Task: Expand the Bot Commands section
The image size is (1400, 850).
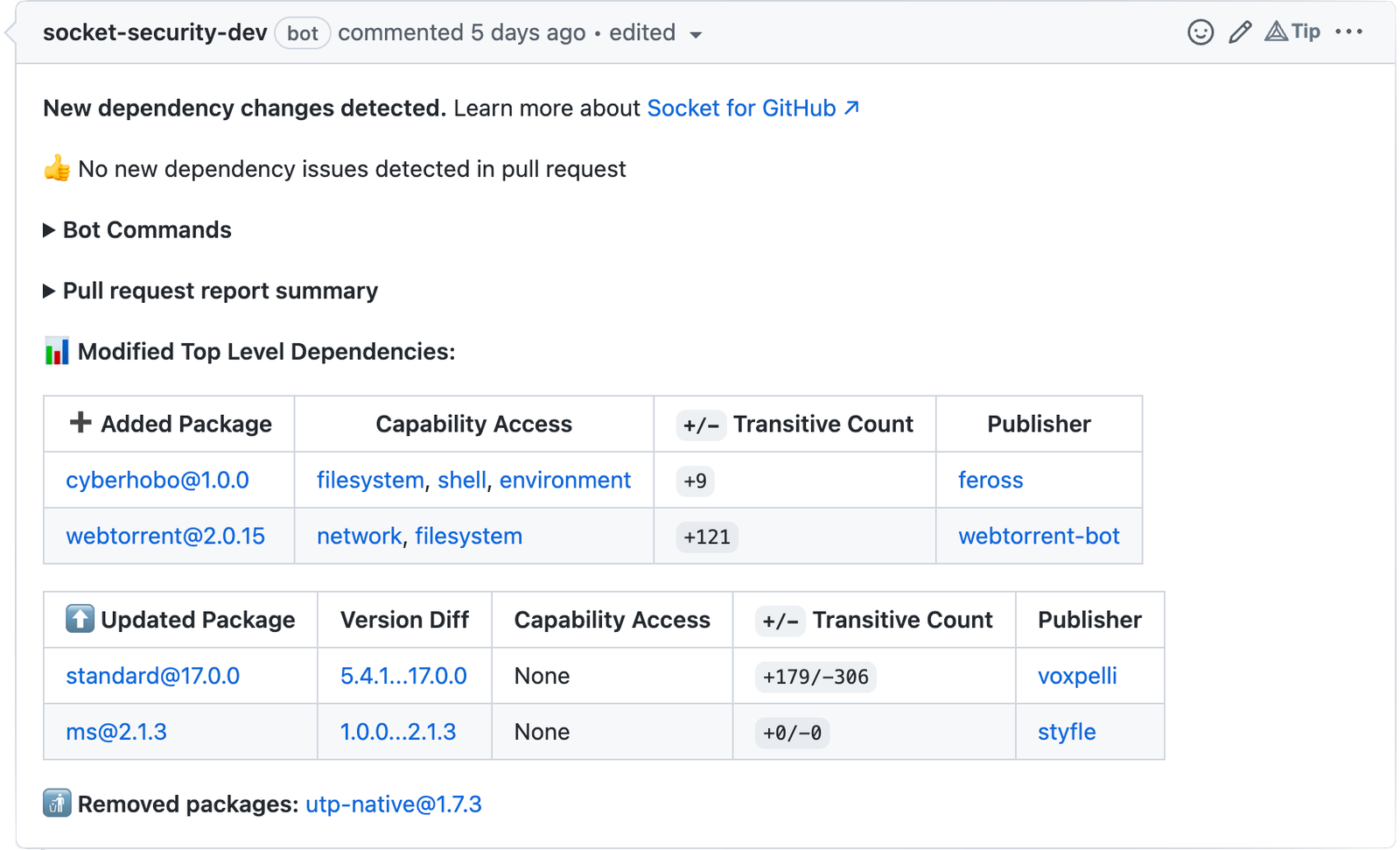Action: coord(137,229)
